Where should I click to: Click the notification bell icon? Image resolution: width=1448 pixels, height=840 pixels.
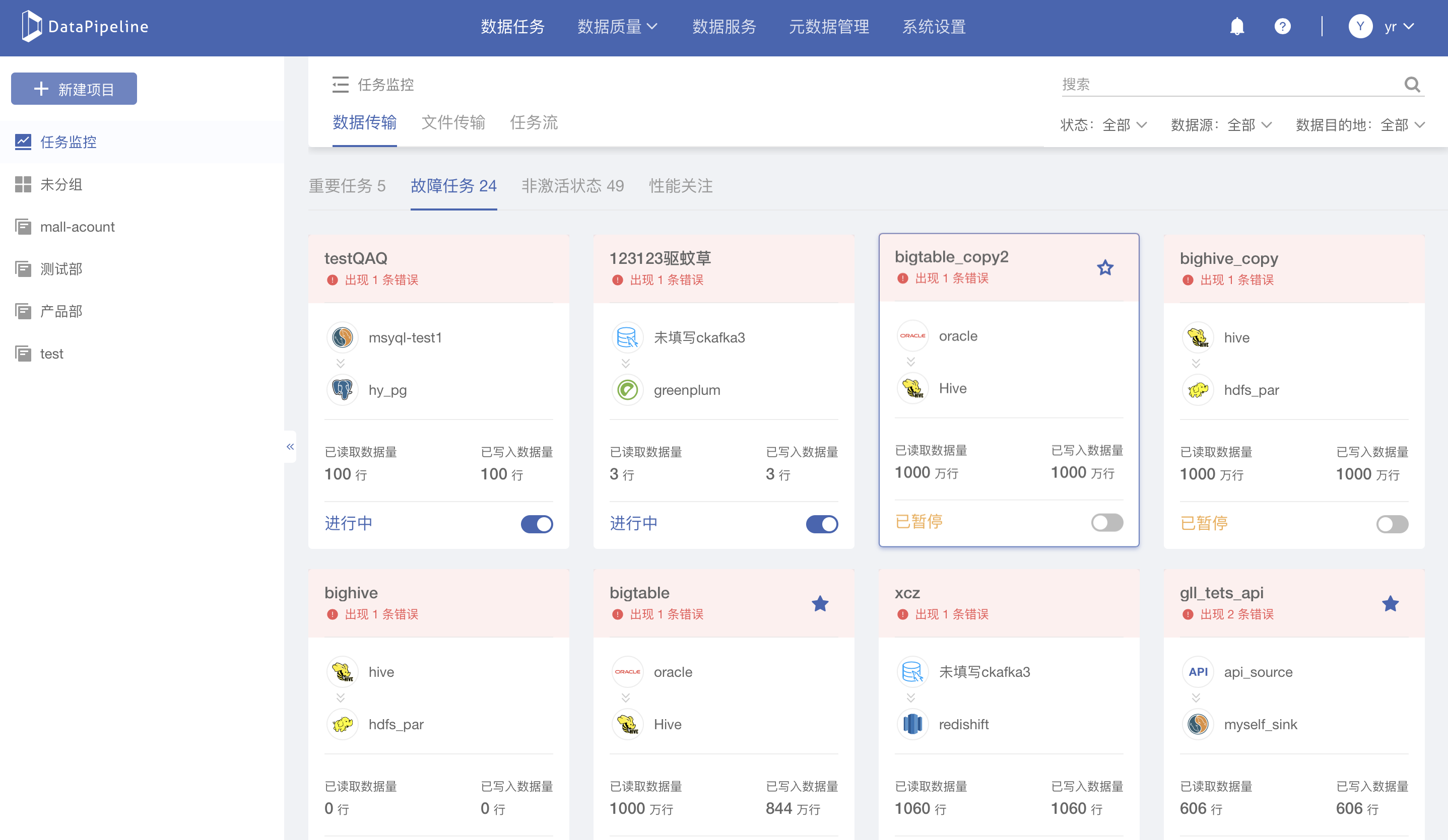click(1236, 26)
